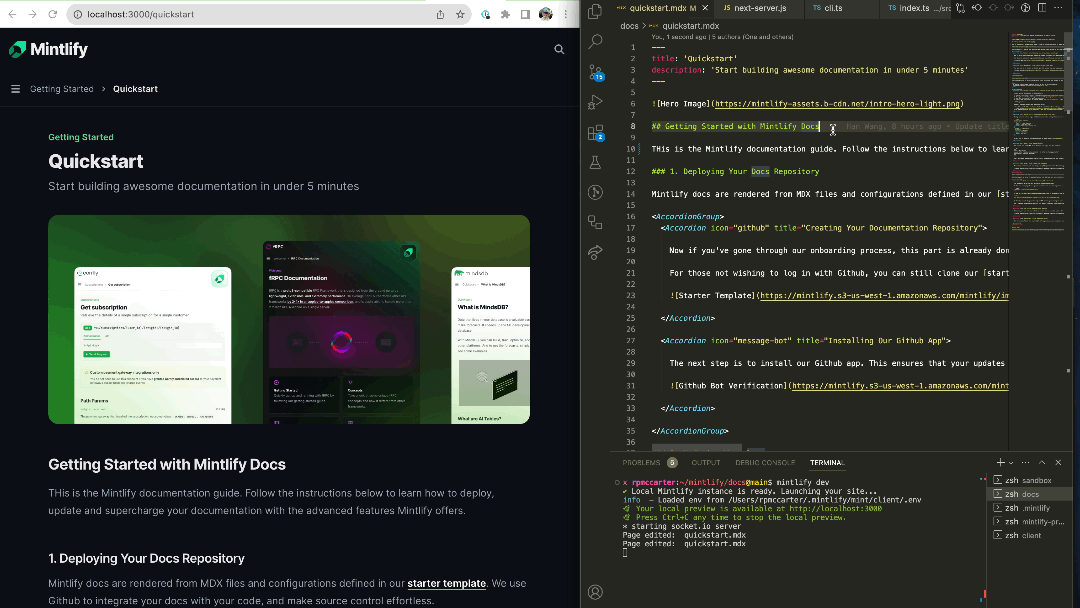Open the Accounts icon in activity bar
1080x608 pixels.
tap(595, 592)
